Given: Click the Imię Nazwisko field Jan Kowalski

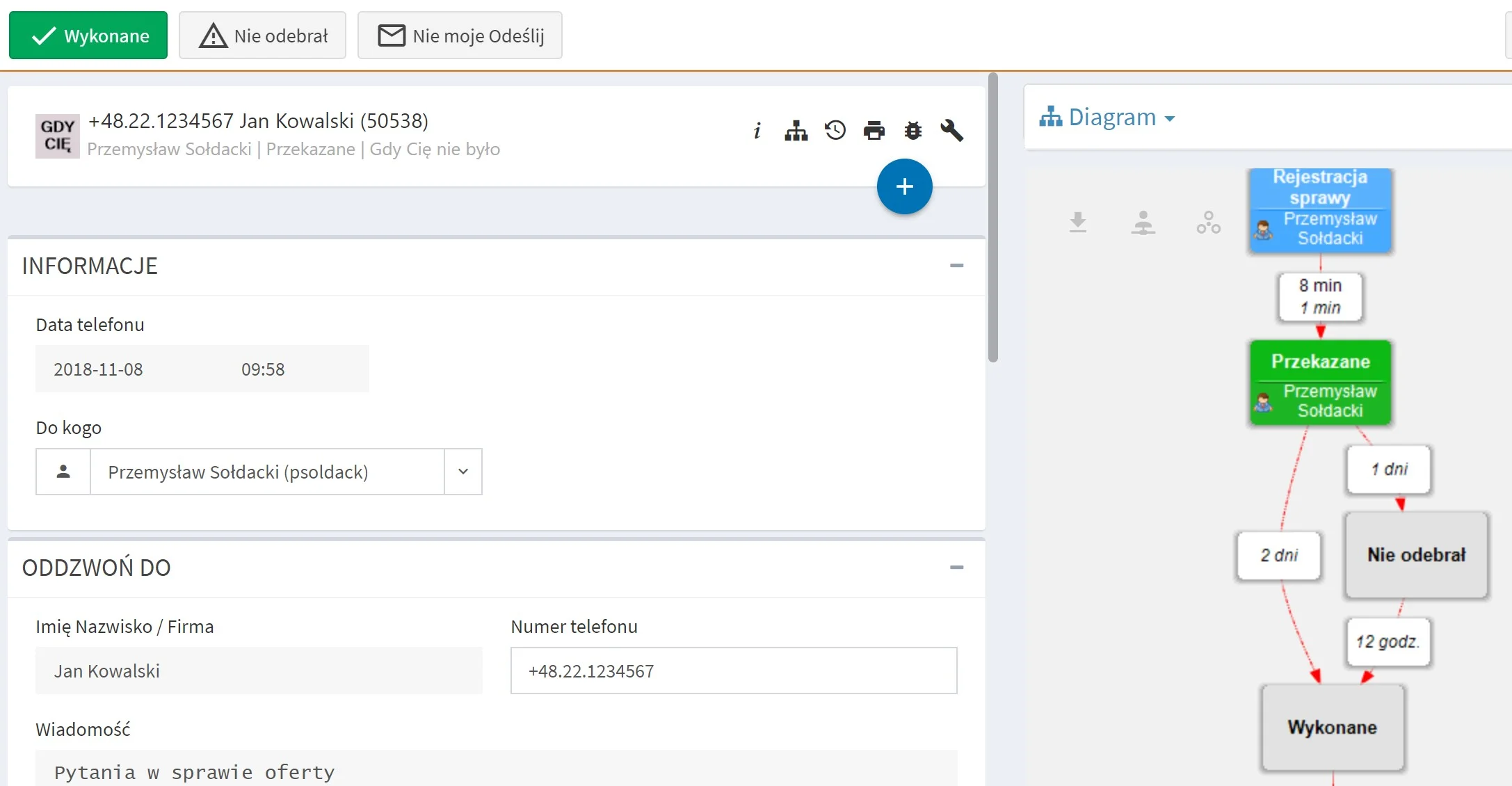Looking at the screenshot, I should pos(259,671).
